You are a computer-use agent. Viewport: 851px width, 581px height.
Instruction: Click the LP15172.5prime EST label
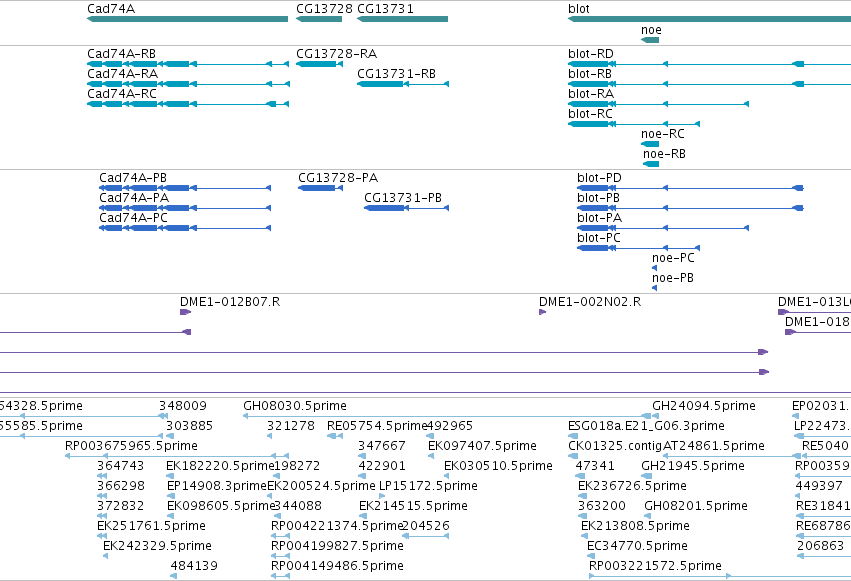point(428,487)
